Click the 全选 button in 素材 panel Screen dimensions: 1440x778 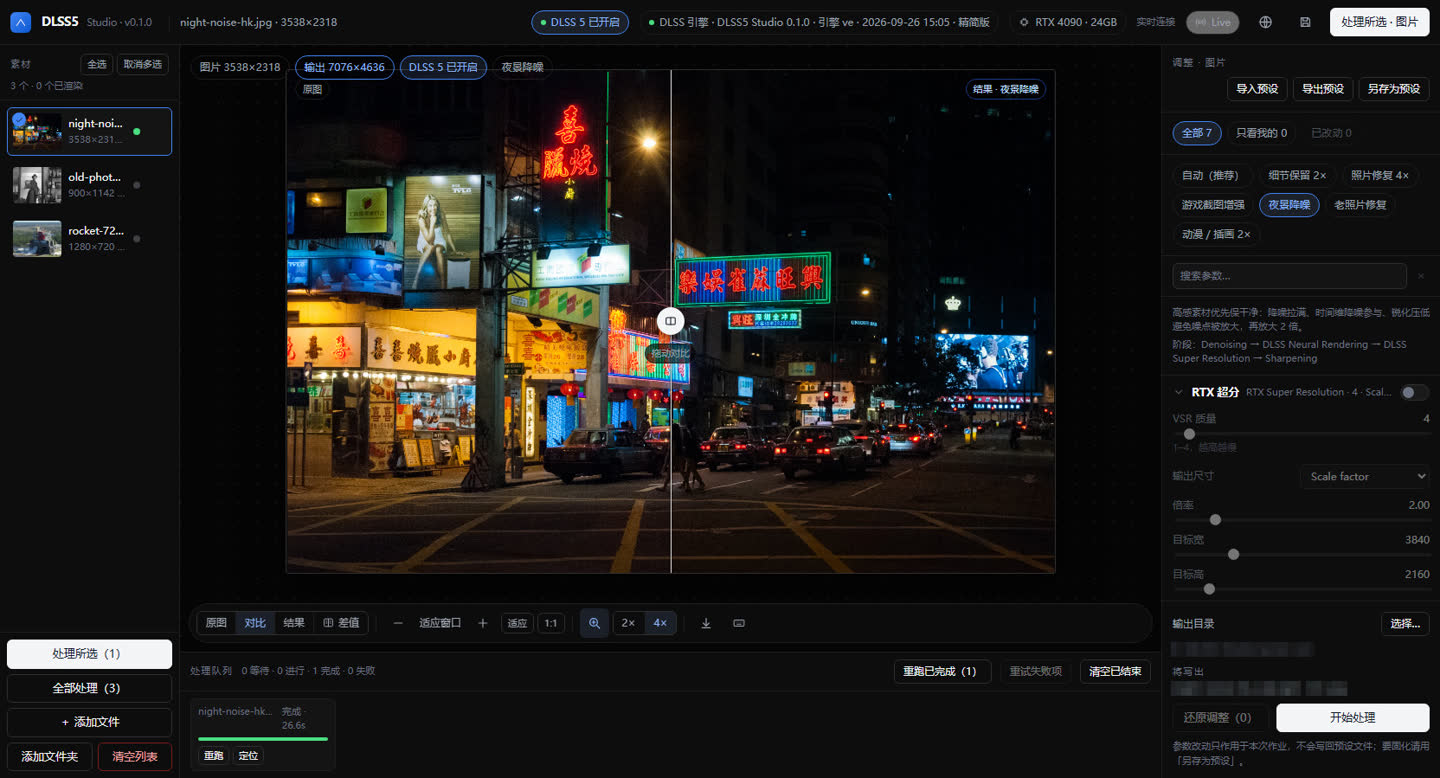coord(97,64)
